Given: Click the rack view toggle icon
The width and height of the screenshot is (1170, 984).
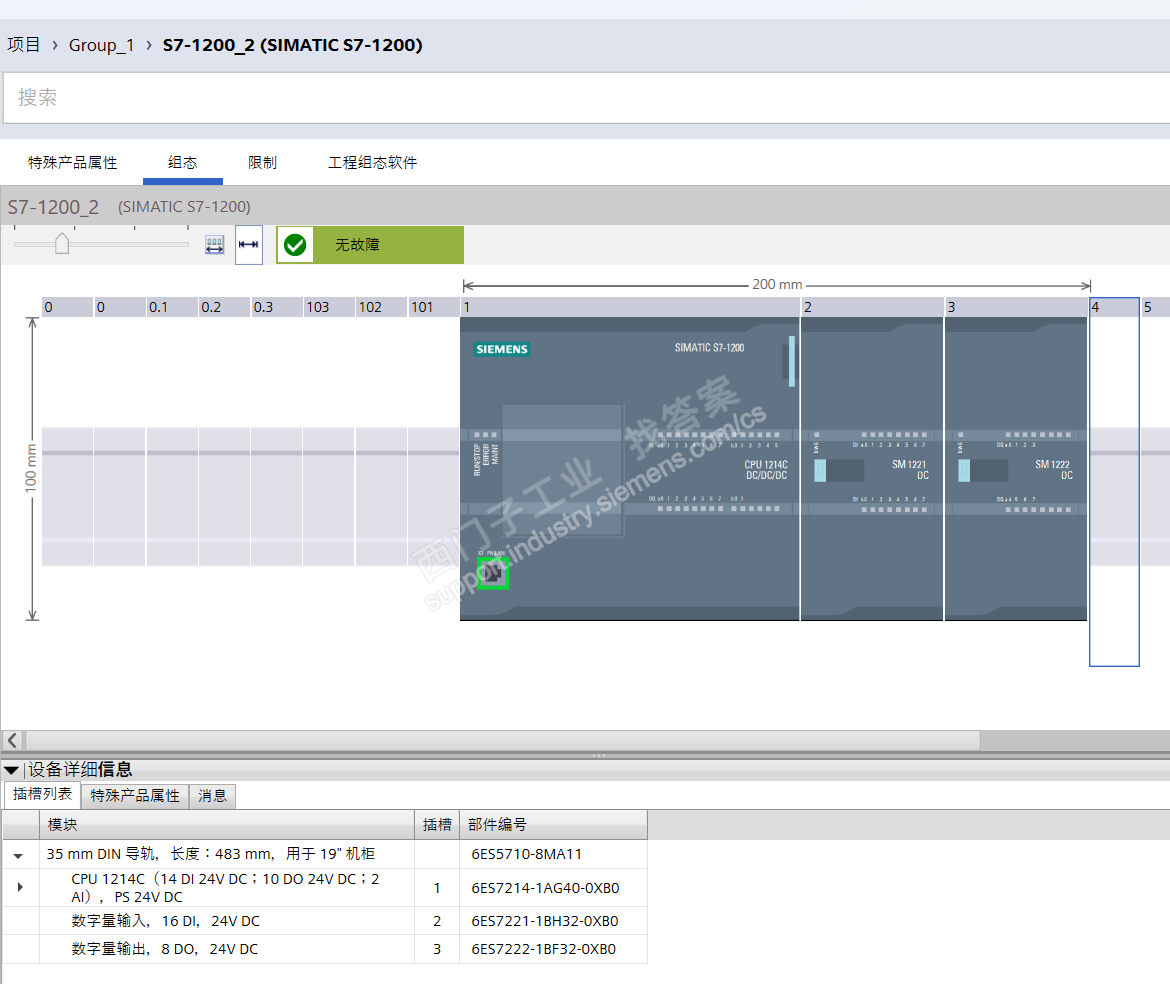Looking at the screenshot, I should (x=214, y=245).
